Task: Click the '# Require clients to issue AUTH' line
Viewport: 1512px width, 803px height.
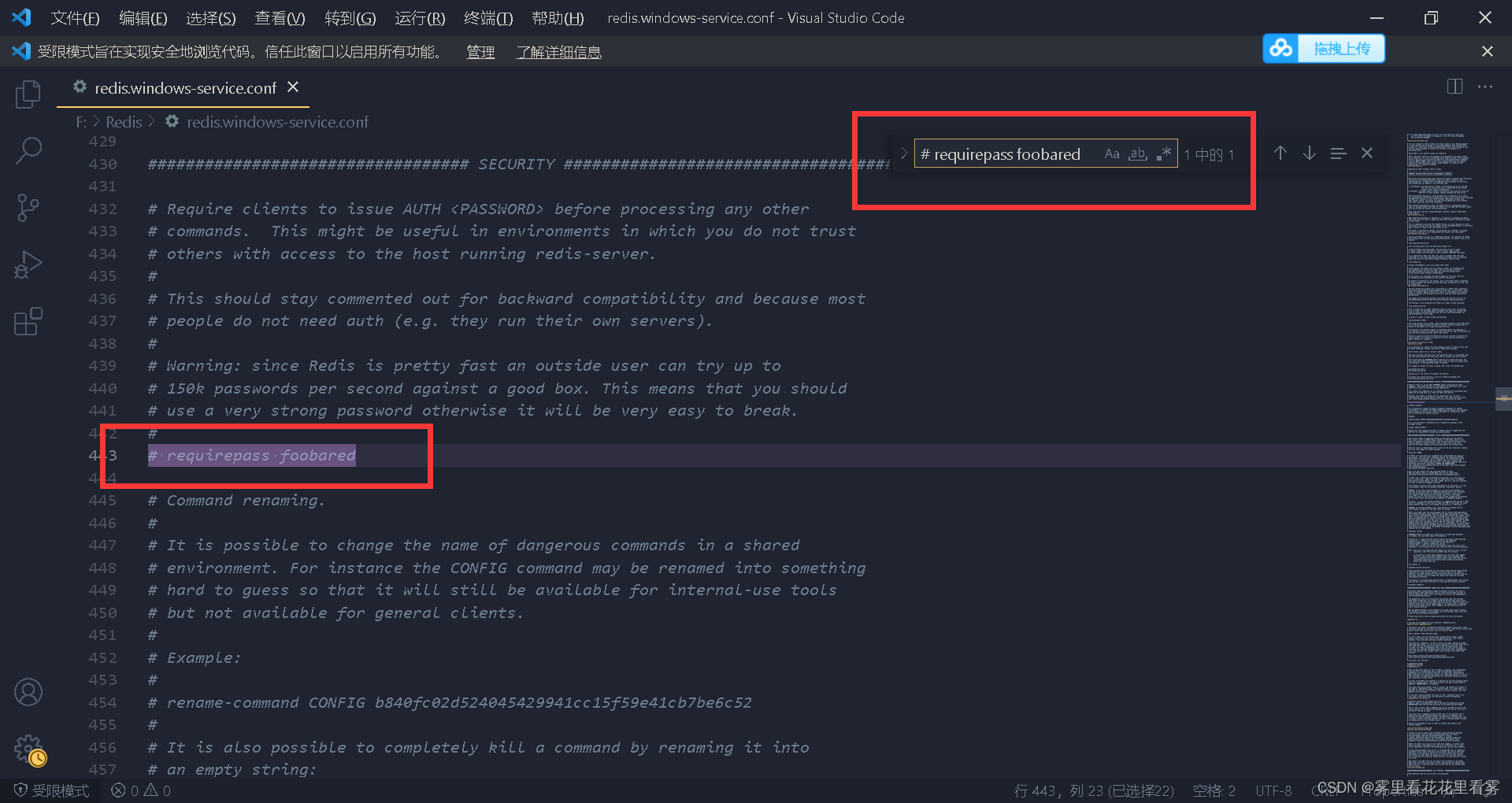Action: 478,209
